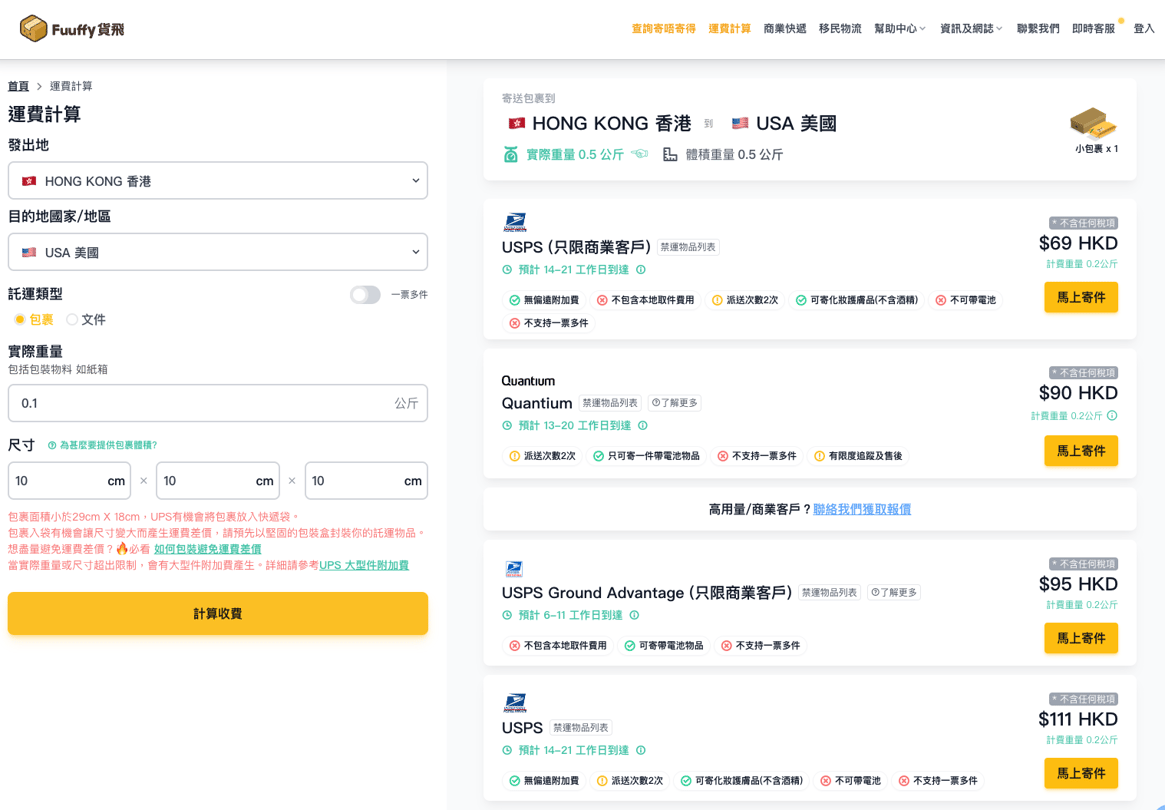The height and width of the screenshot is (810, 1165).
Task: Expand the 幫助中心 menu
Action: [x=899, y=29]
